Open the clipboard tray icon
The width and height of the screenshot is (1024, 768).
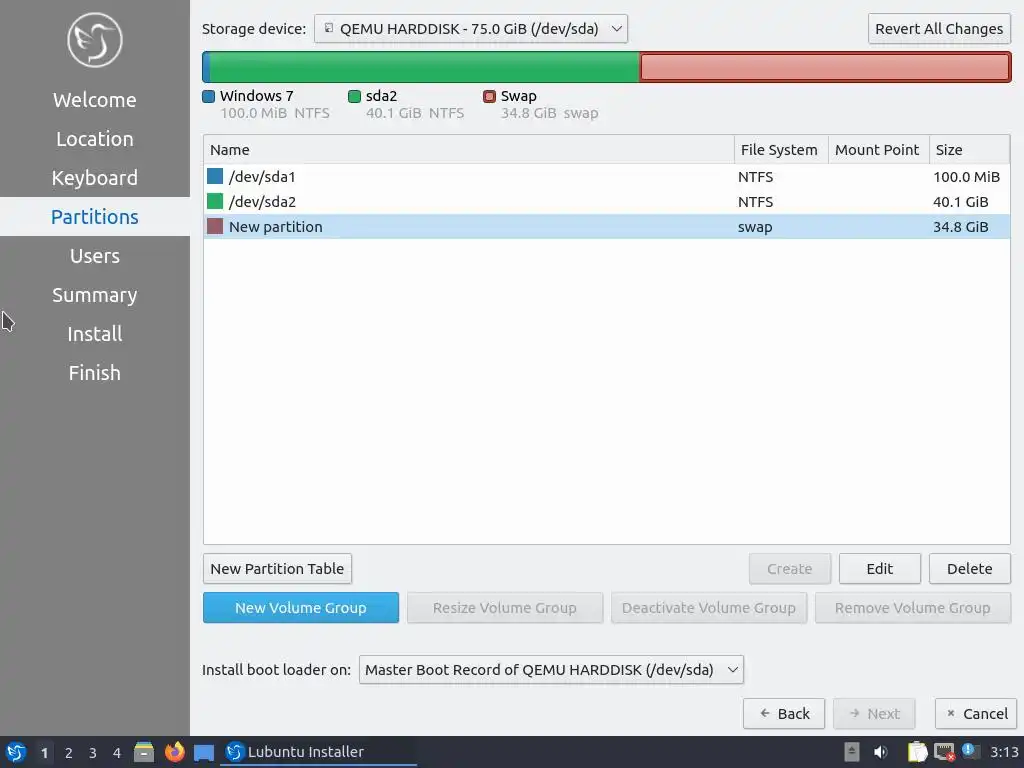917,752
